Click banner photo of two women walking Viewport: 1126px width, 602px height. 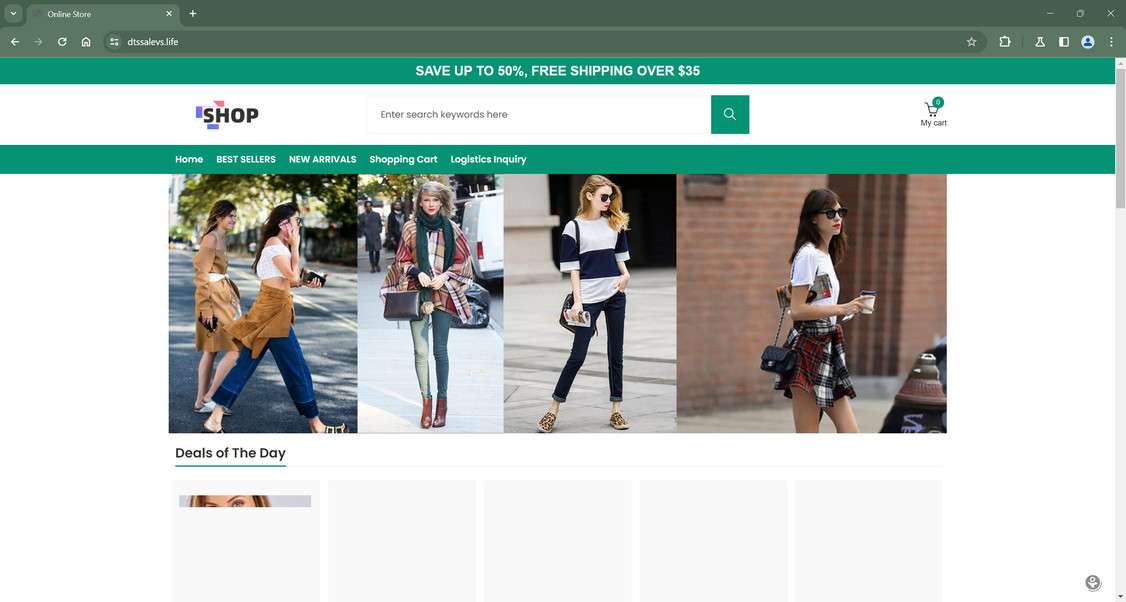point(263,303)
